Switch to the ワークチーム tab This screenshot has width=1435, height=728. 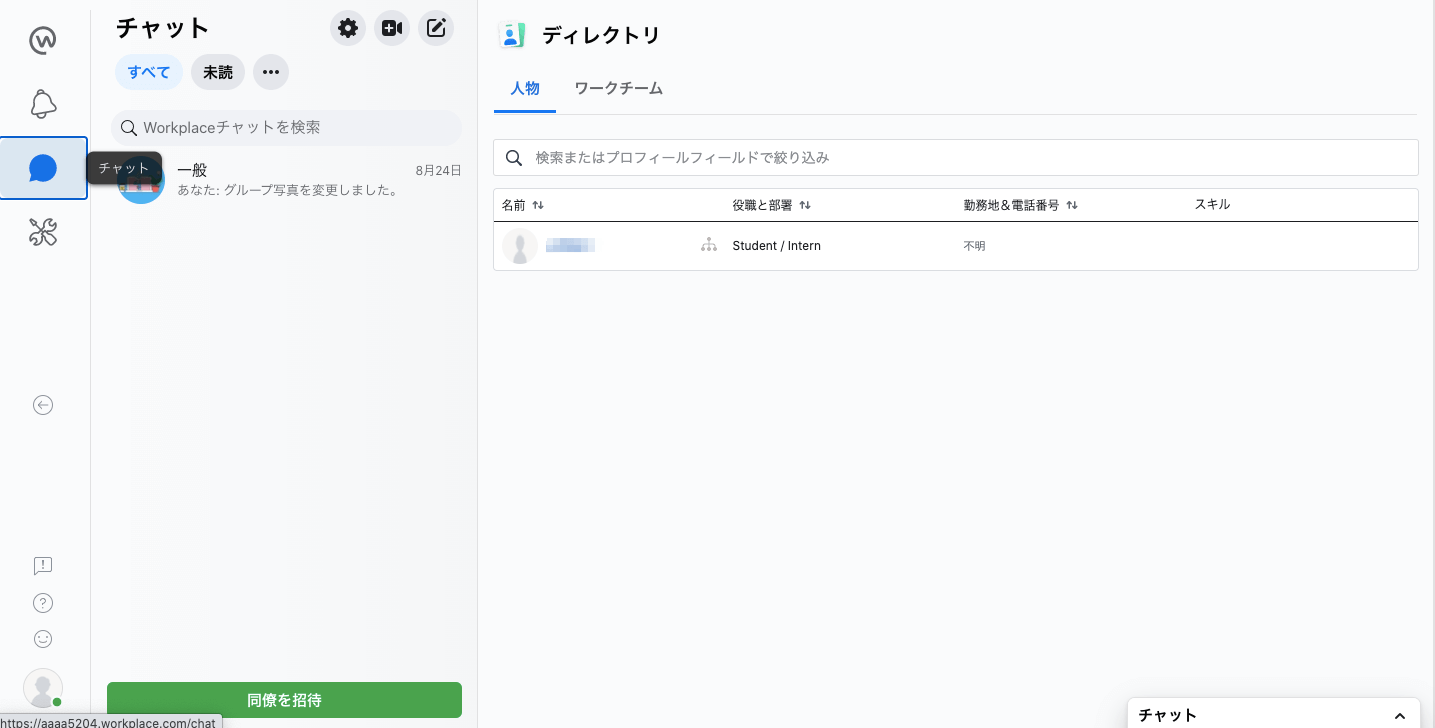pos(618,89)
